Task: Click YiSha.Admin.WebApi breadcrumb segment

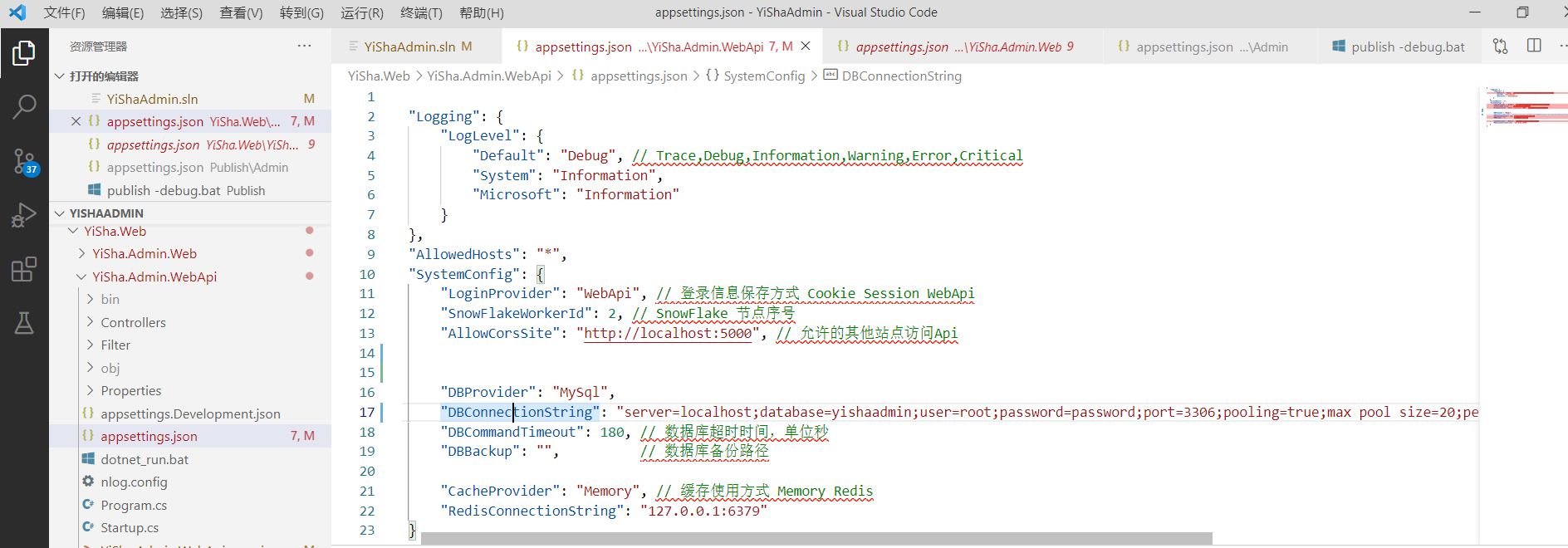Action: [489, 76]
